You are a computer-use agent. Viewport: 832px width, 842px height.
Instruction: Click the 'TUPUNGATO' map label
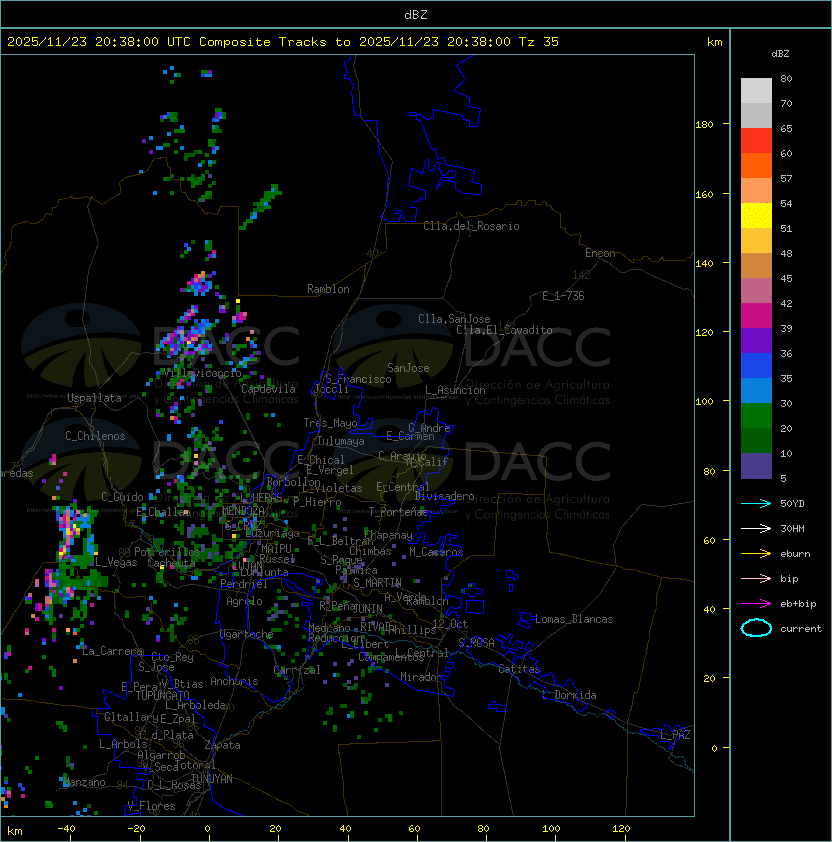point(162,695)
